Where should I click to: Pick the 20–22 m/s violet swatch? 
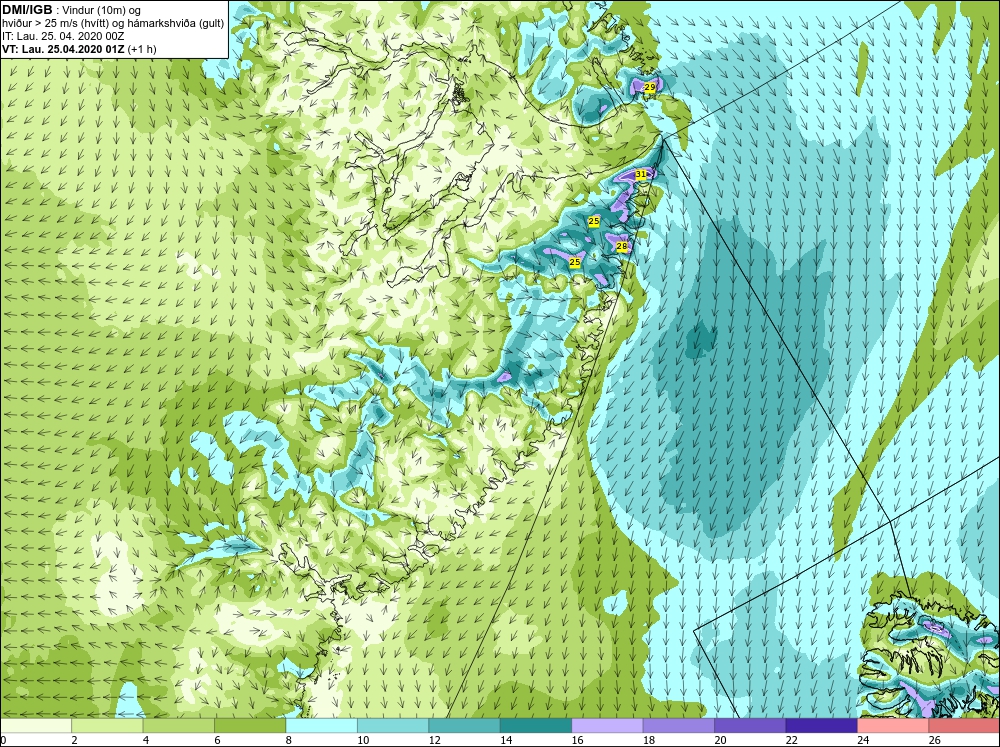pos(750,725)
